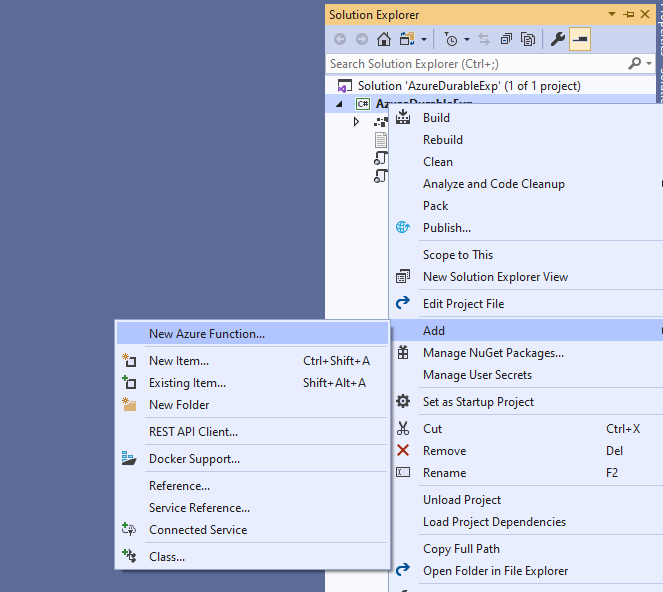
Task: Click the Docker whale icon
Action: tap(129, 458)
